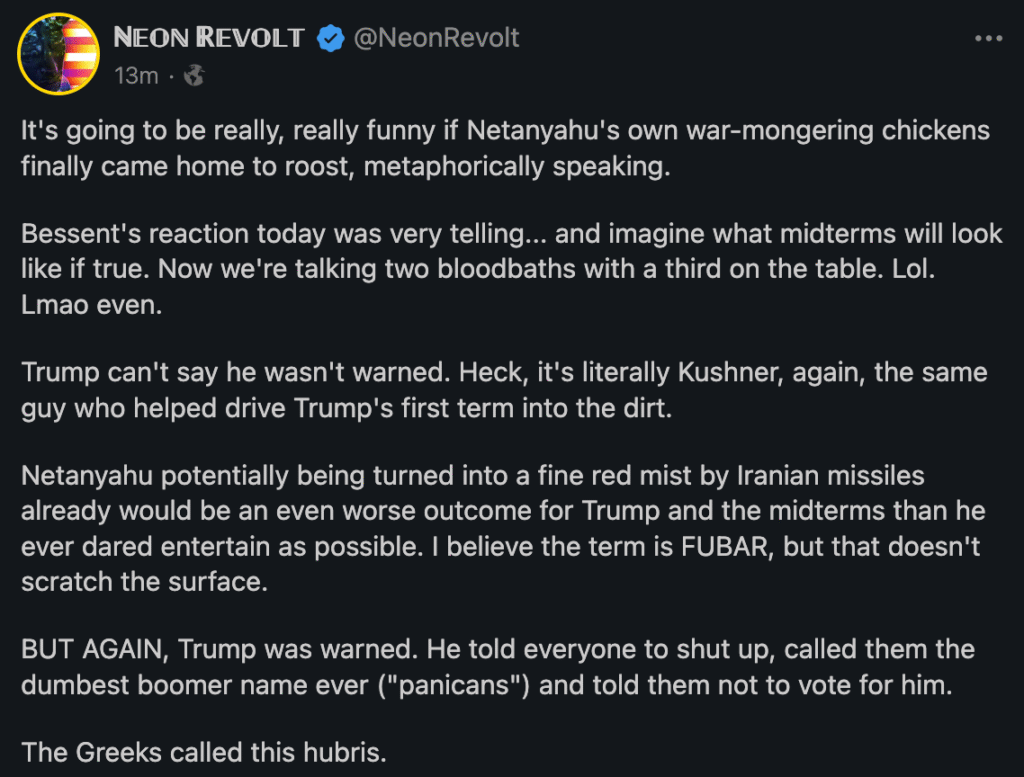Open the @NeonRevolt handle link
This screenshot has height=777, width=1024.
click(x=437, y=39)
